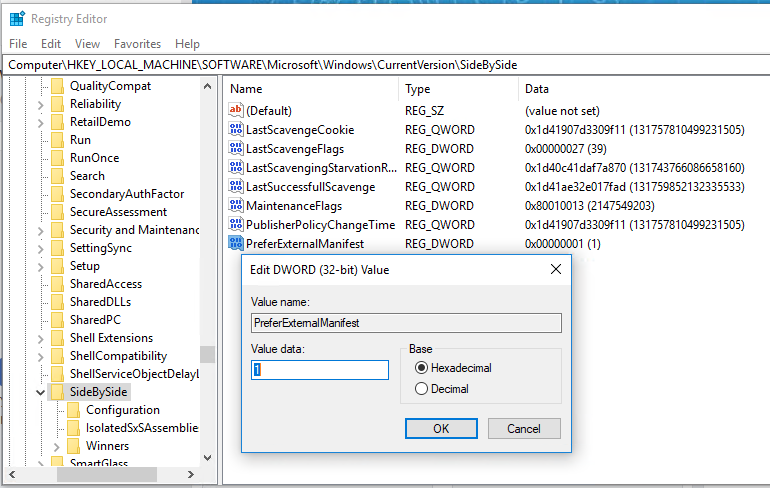770x488 pixels.
Task: Select the LastScavengeFlags value icon
Action: (x=236, y=148)
